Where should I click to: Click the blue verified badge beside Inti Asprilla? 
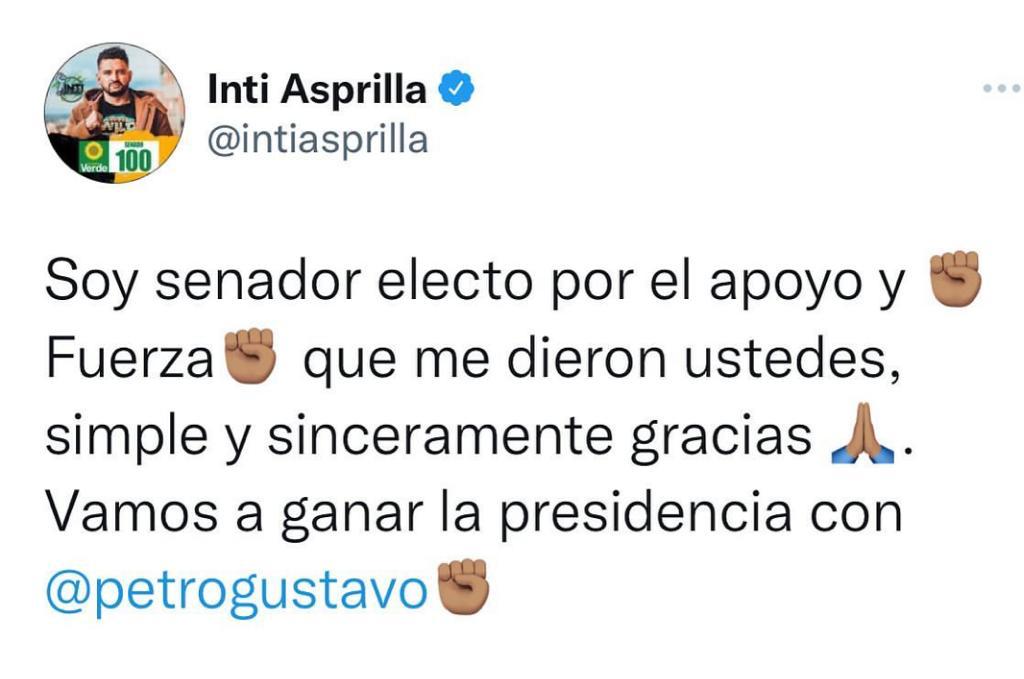[456, 88]
